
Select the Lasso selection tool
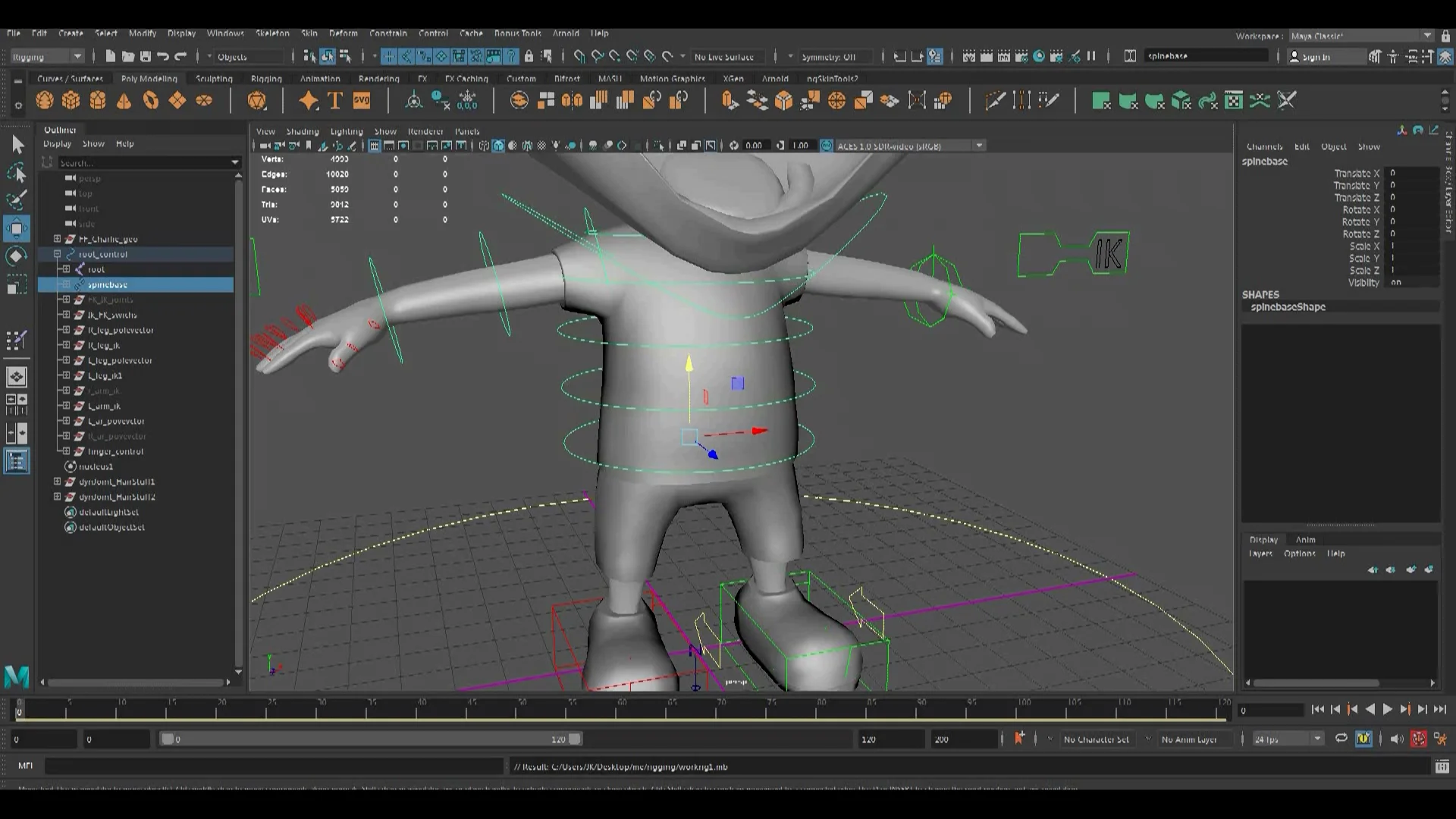[x=17, y=173]
